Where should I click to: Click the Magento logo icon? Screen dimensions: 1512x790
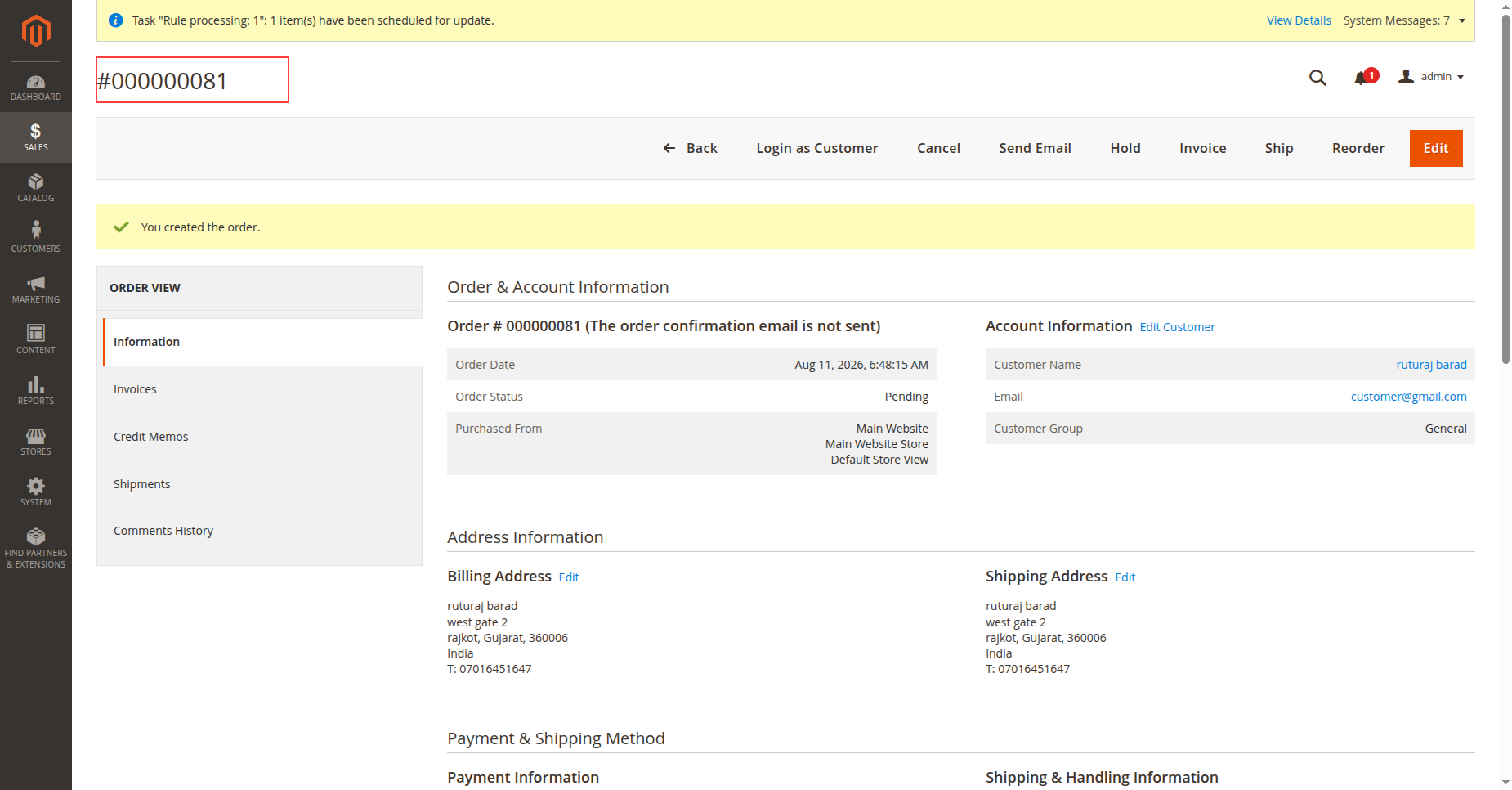(36, 31)
